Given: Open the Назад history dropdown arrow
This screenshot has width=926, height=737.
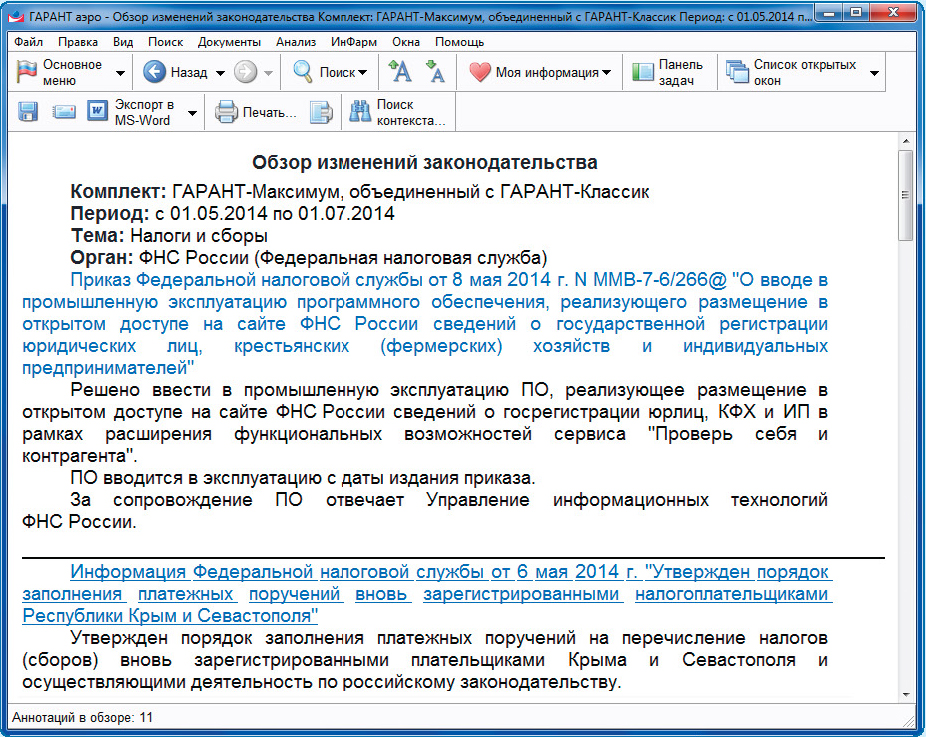Looking at the screenshot, I should point(220,73).
